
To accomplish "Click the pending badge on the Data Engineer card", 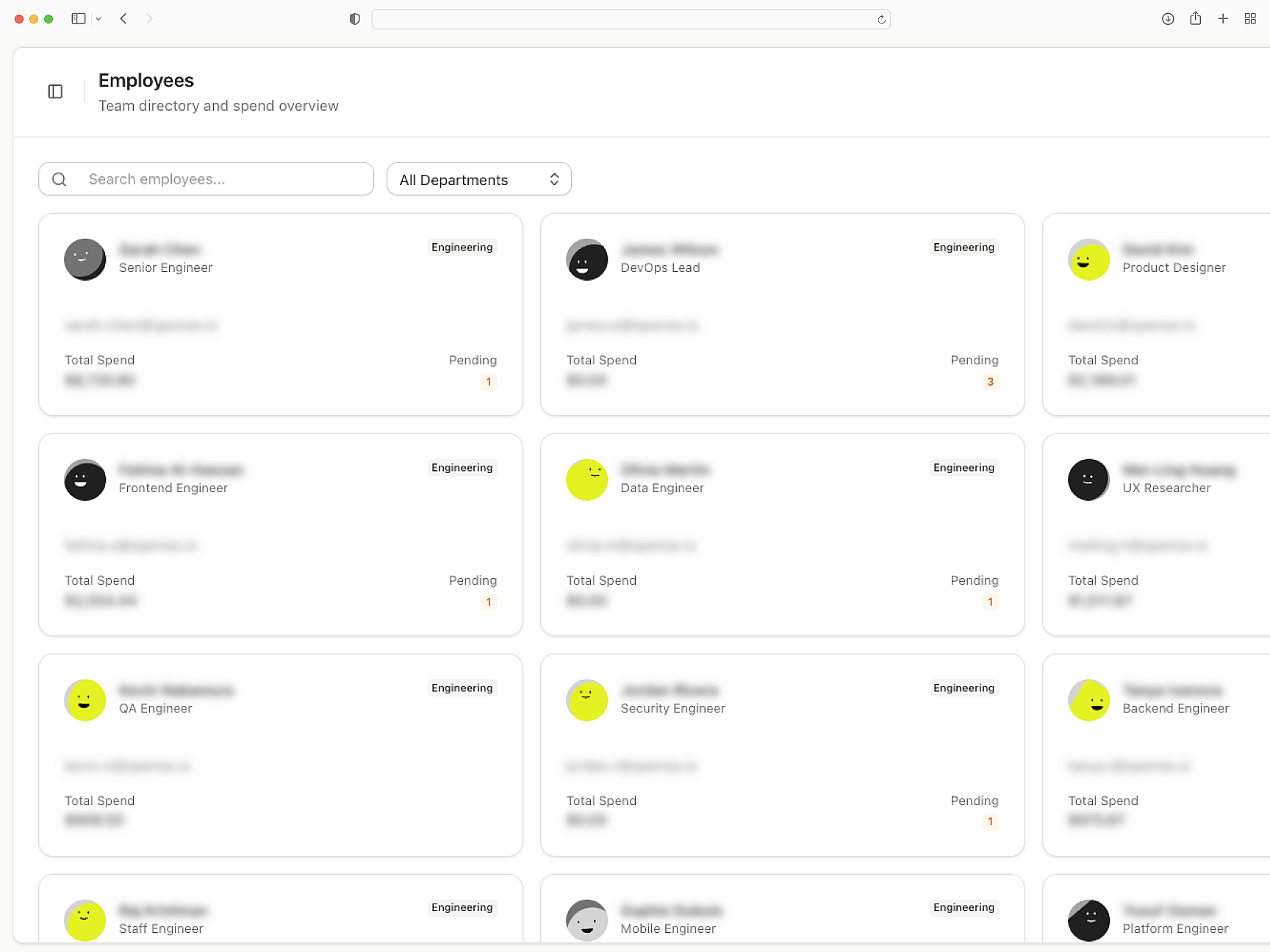I will tap(990, 602).
